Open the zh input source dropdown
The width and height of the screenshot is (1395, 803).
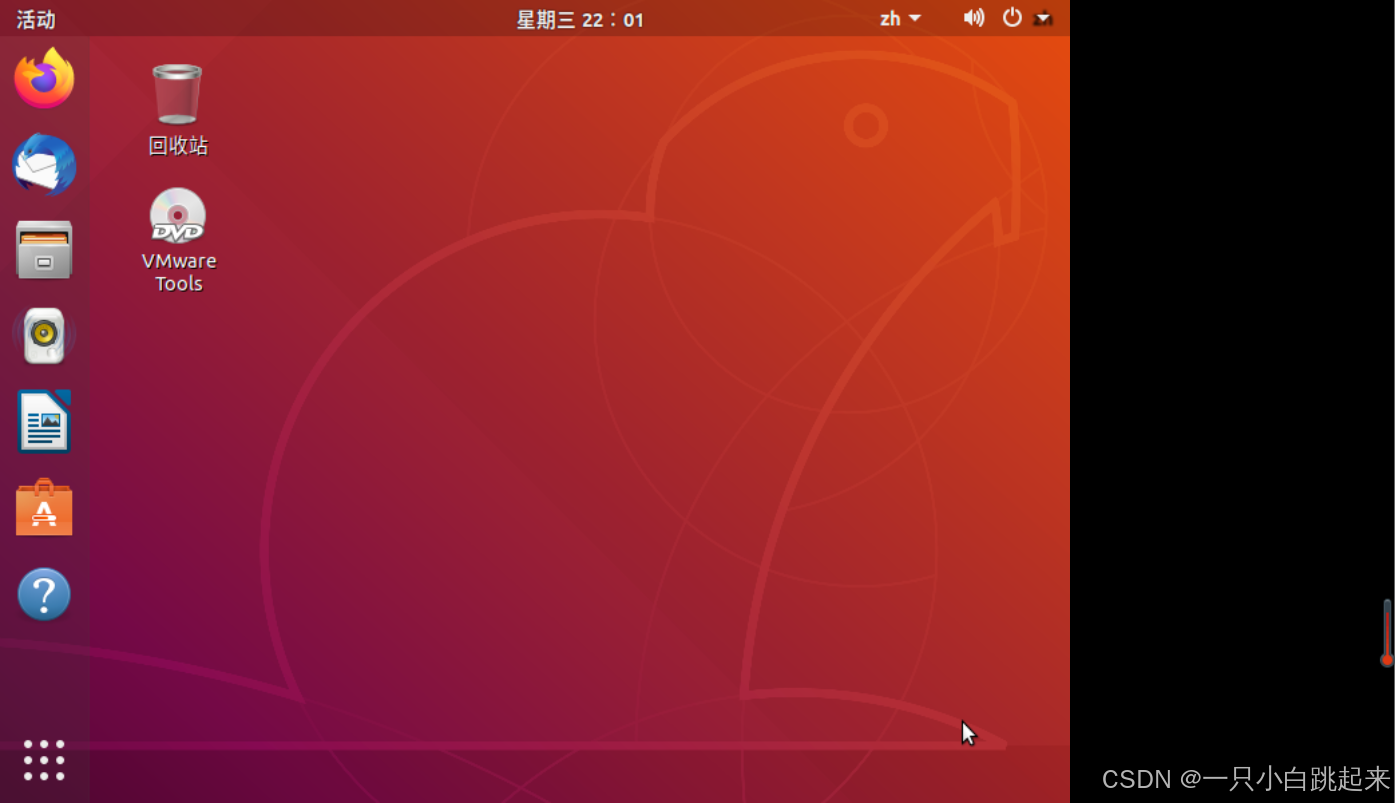[900, 18]
